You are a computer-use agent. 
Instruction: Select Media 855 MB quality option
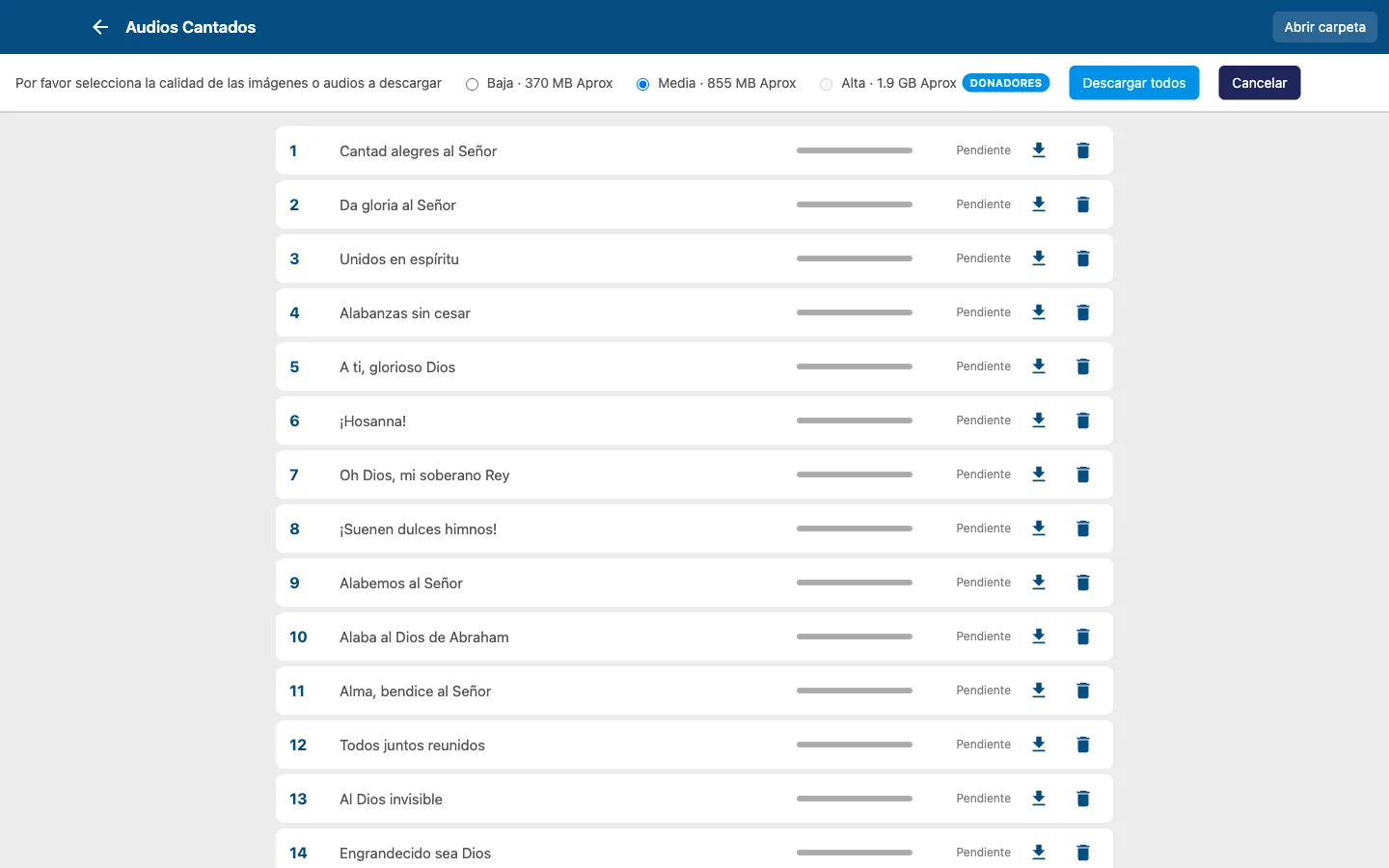click(642, 84)
